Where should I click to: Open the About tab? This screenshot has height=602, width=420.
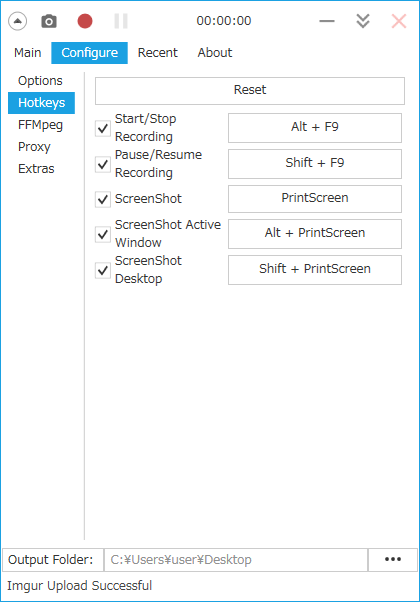[215, 53]
